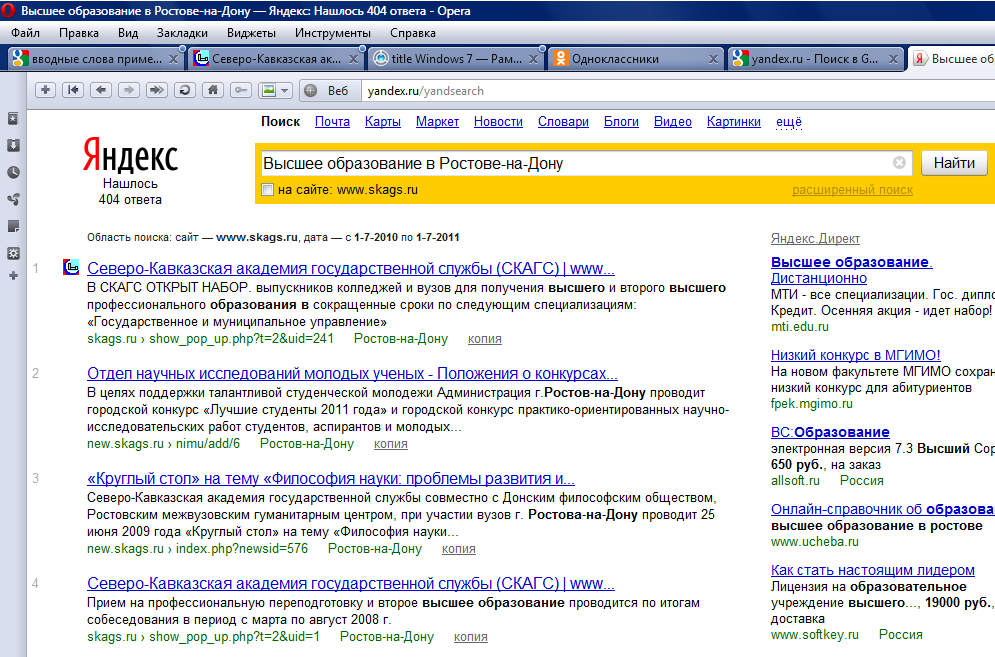Open the Маркет link

coord(437,121)
